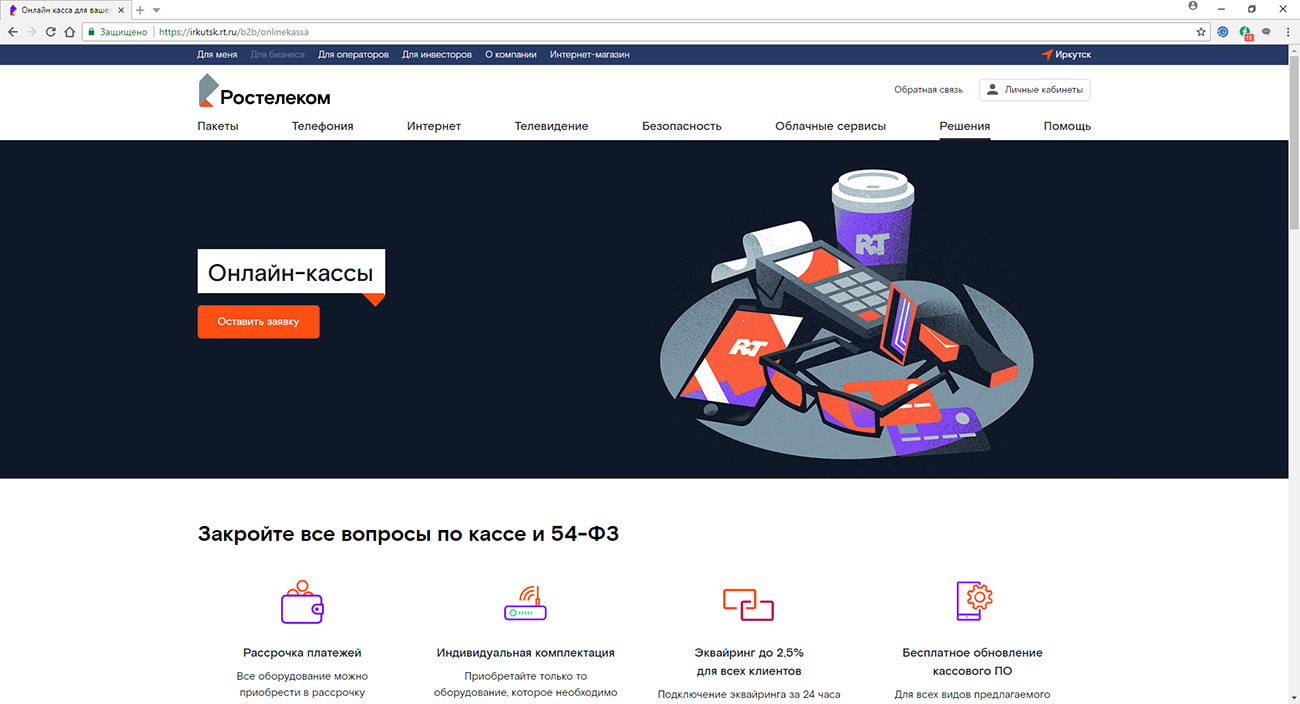1300x704 pixels.
Task: Click the person icon in Личные кабинеты
Action: [992, 90]
